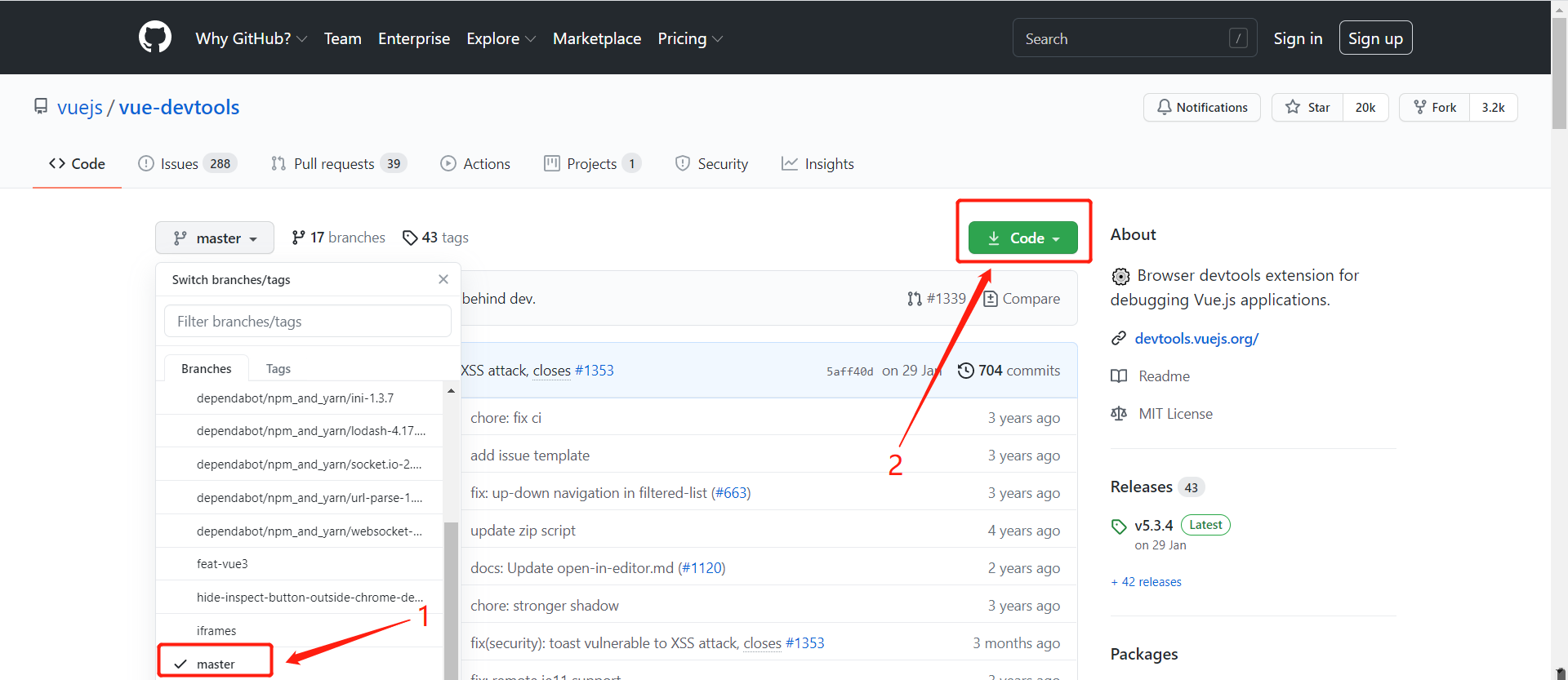1568x680 pixels.
Task: Select the hide-inspect-button-outside-chrome branch
Action: [300, 597]
